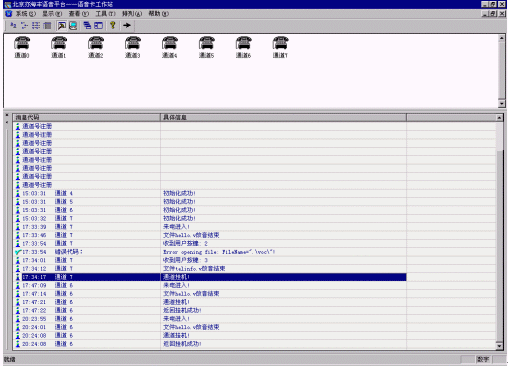Click the 消息代码 column header
The width and height of the screenshot is (508, 366).
click(87, 117)
